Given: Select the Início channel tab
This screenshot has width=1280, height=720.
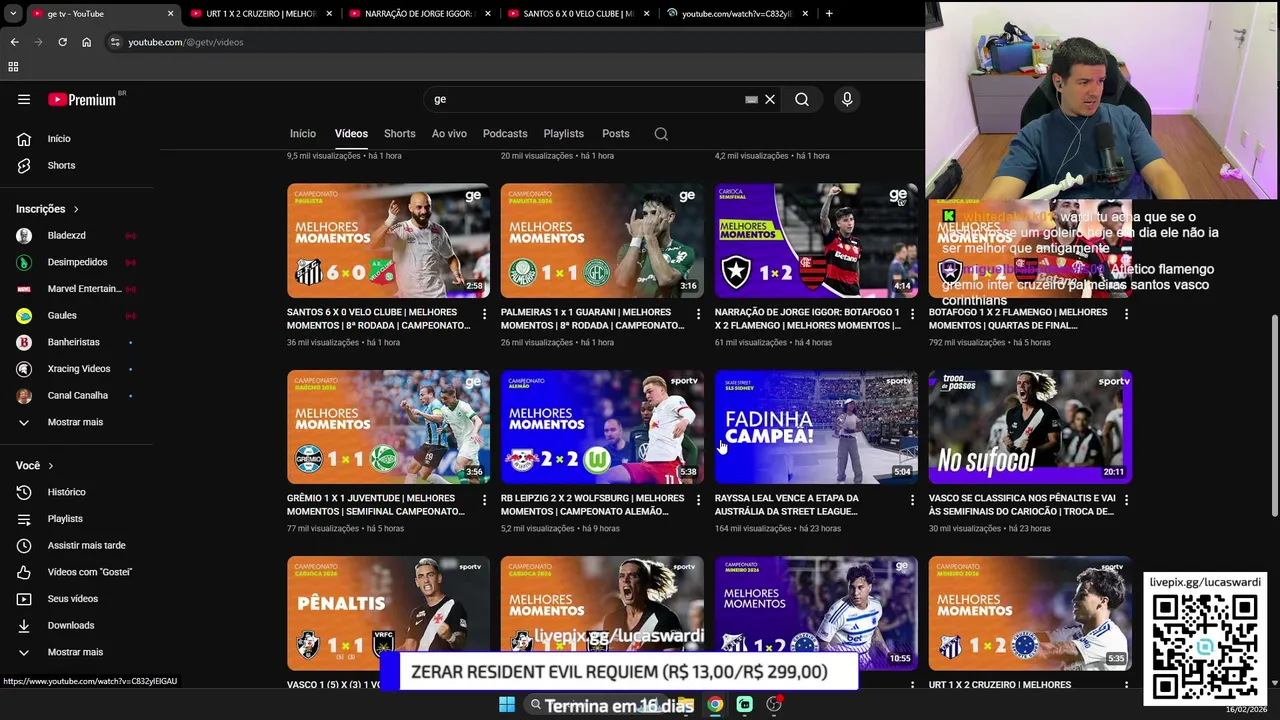Looking at the screenshot, I should coord(303,134).
